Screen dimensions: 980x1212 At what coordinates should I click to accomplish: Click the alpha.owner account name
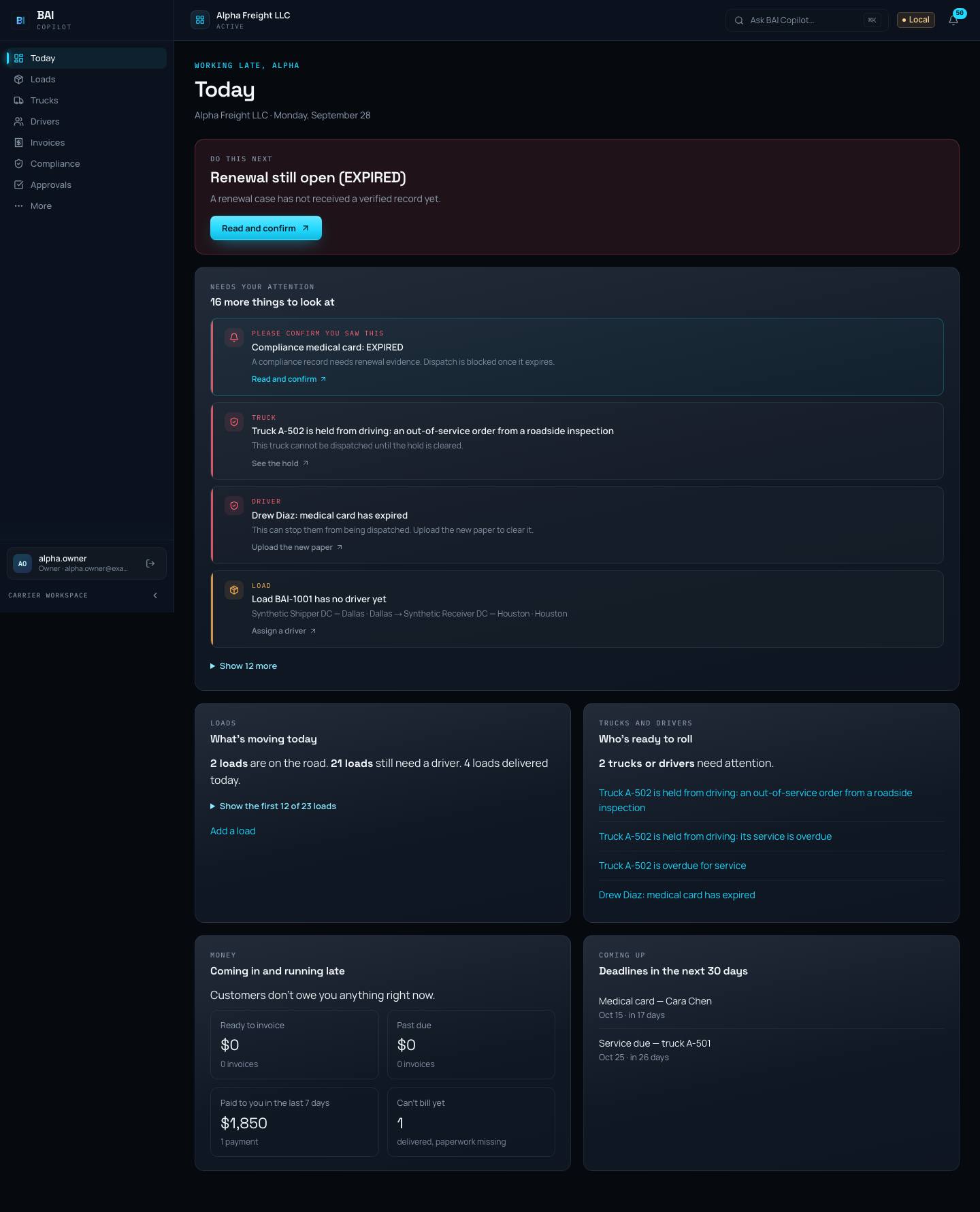(x=63, y=559)
